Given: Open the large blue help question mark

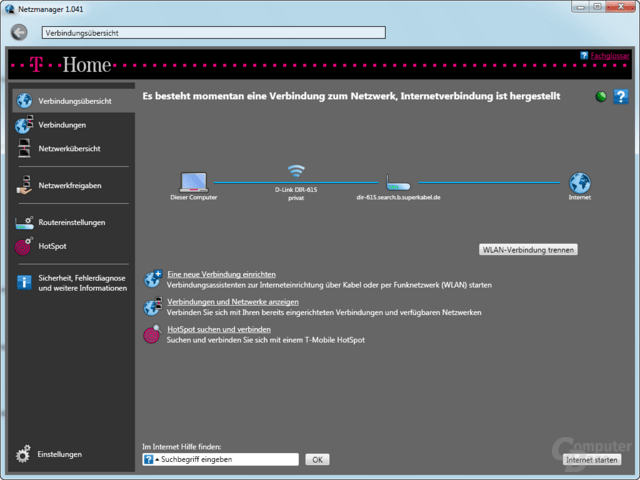Looking at the screenshot, I should click(620, 97).
